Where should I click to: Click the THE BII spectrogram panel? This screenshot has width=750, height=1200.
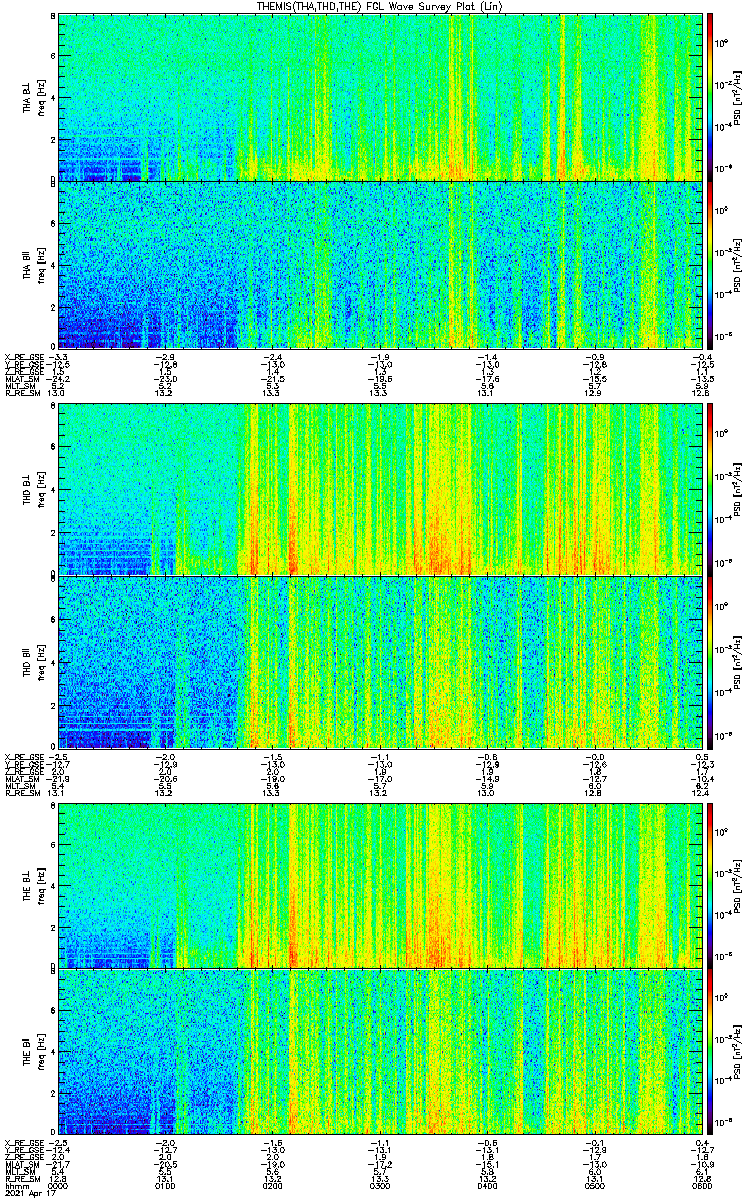380,1052
